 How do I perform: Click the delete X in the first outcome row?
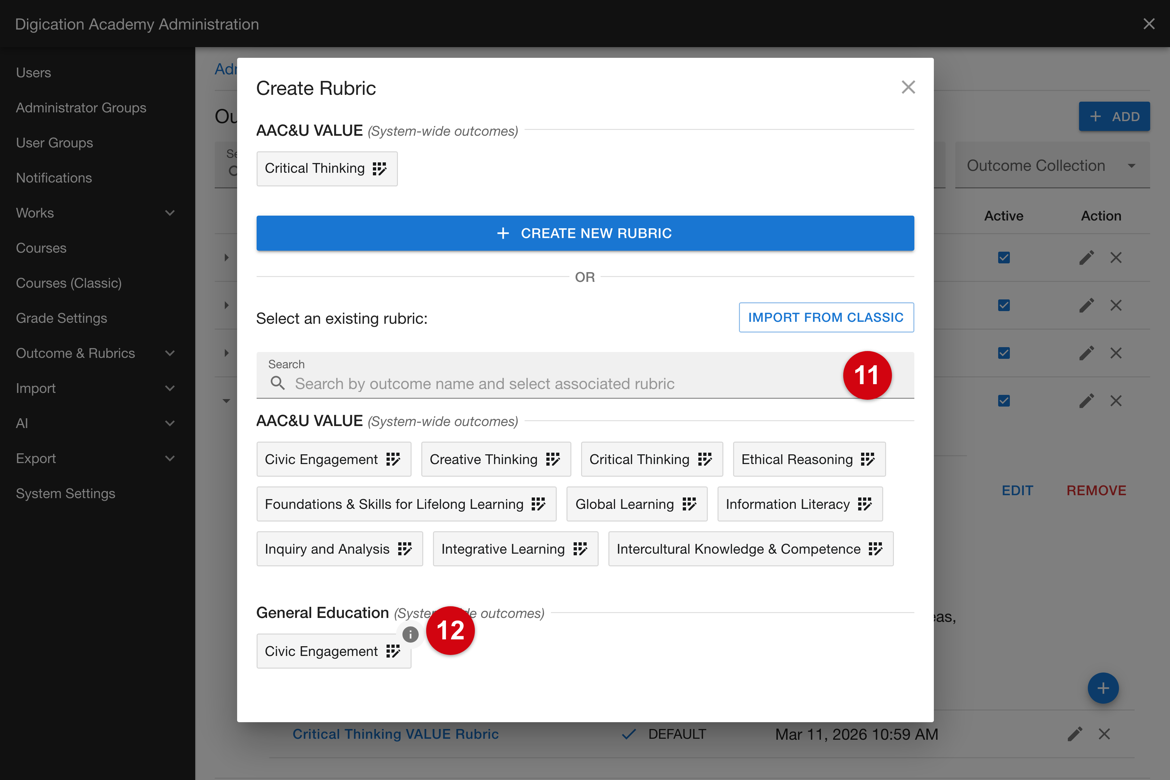(x=1116, y=258)
